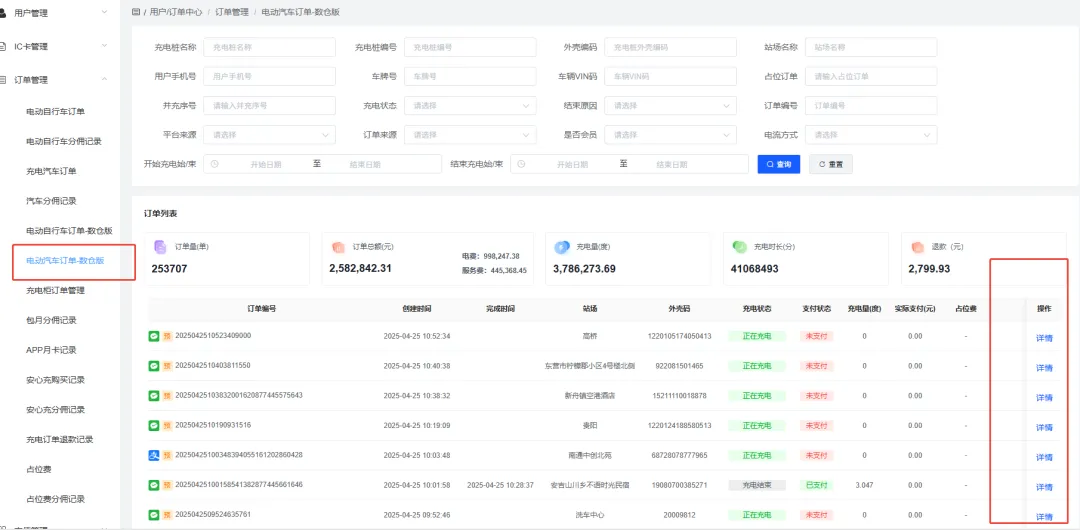This screenshot has width=1080, height=530.
Task: Open the 电流方式 dropdown filter
Action: pyautogui.click(x=870, y=135)
